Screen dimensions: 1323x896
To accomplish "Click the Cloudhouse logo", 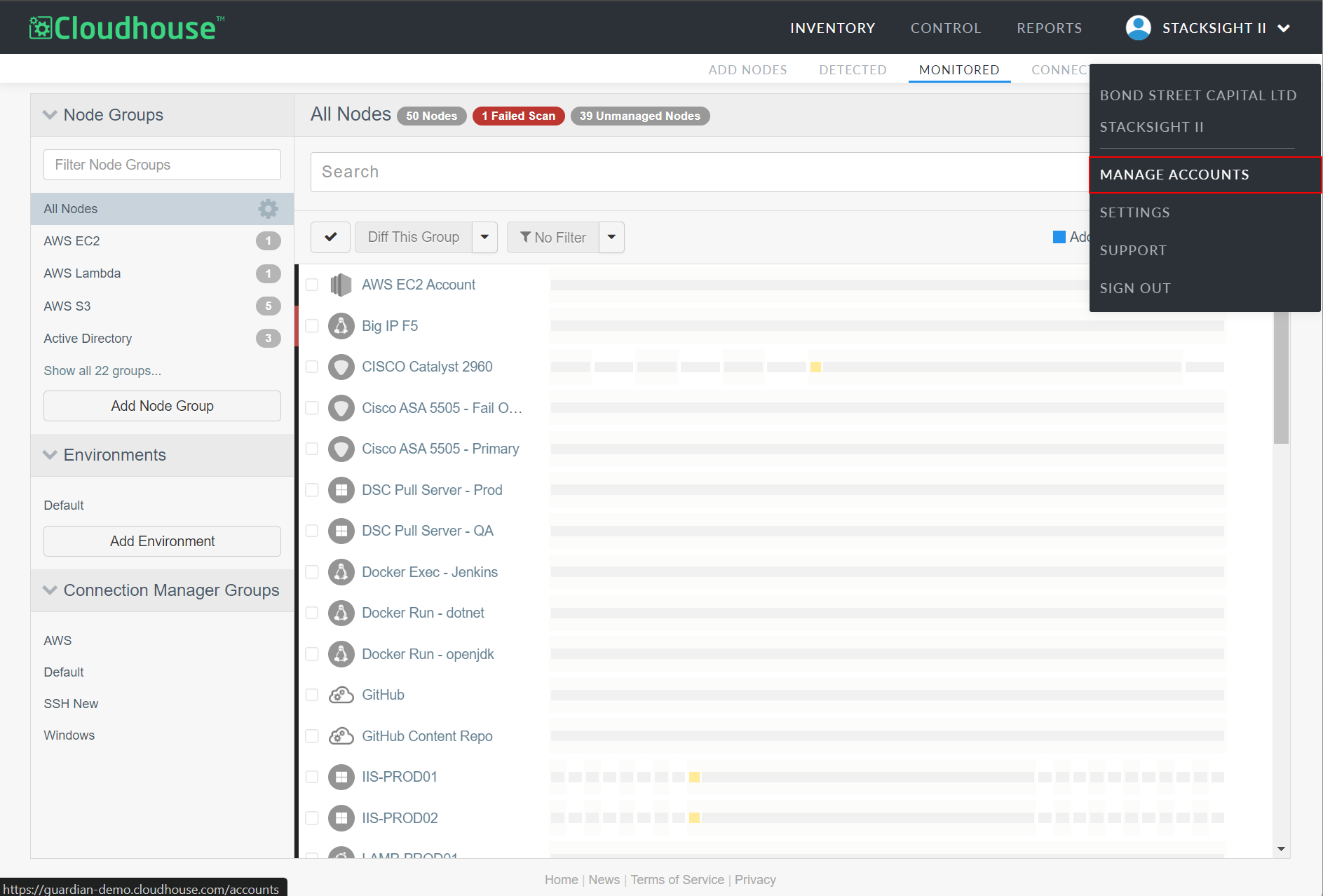I will pos(127,28).
